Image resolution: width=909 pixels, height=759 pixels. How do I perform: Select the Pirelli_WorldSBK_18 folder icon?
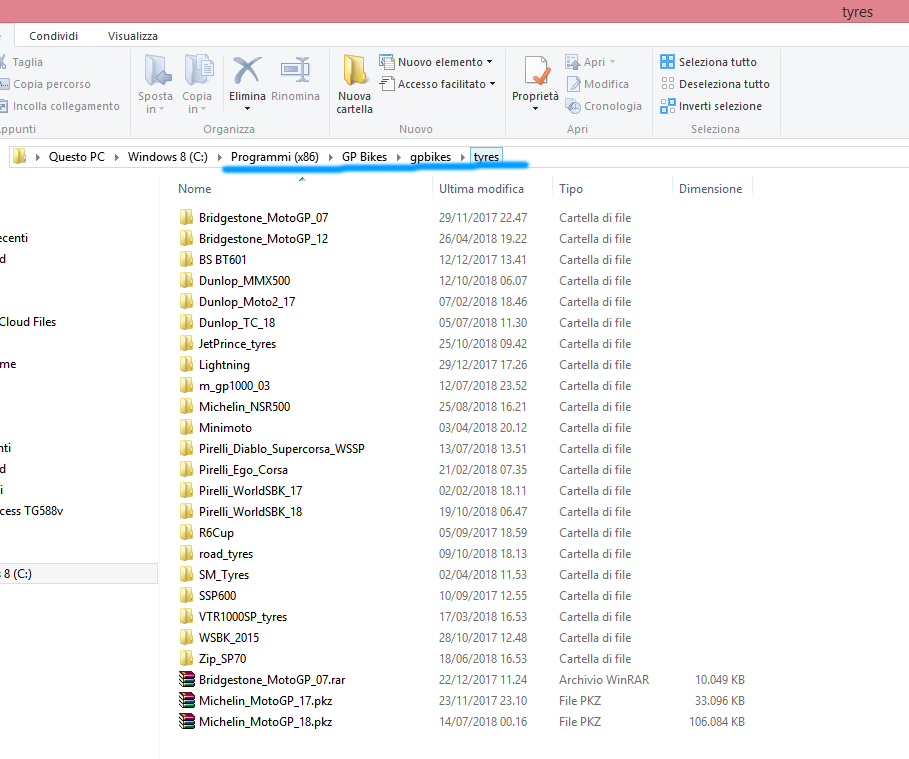tap(186, 511)
